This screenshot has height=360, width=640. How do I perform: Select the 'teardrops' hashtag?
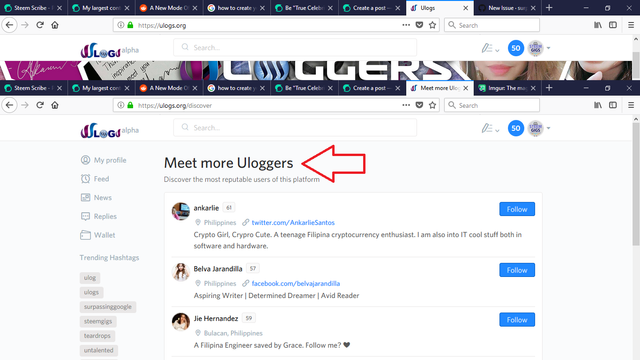[97, 336]
